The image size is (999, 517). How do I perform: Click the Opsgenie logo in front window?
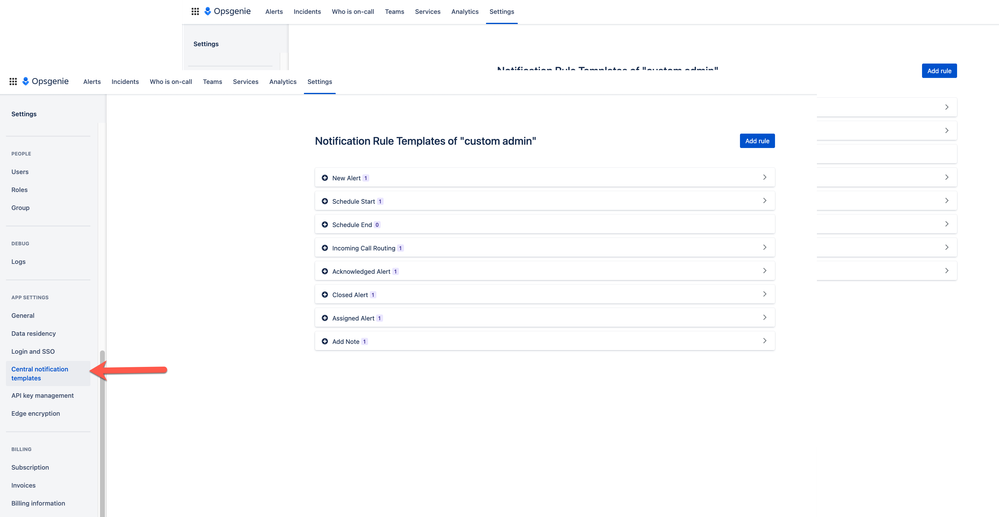[x=45, y=82]
